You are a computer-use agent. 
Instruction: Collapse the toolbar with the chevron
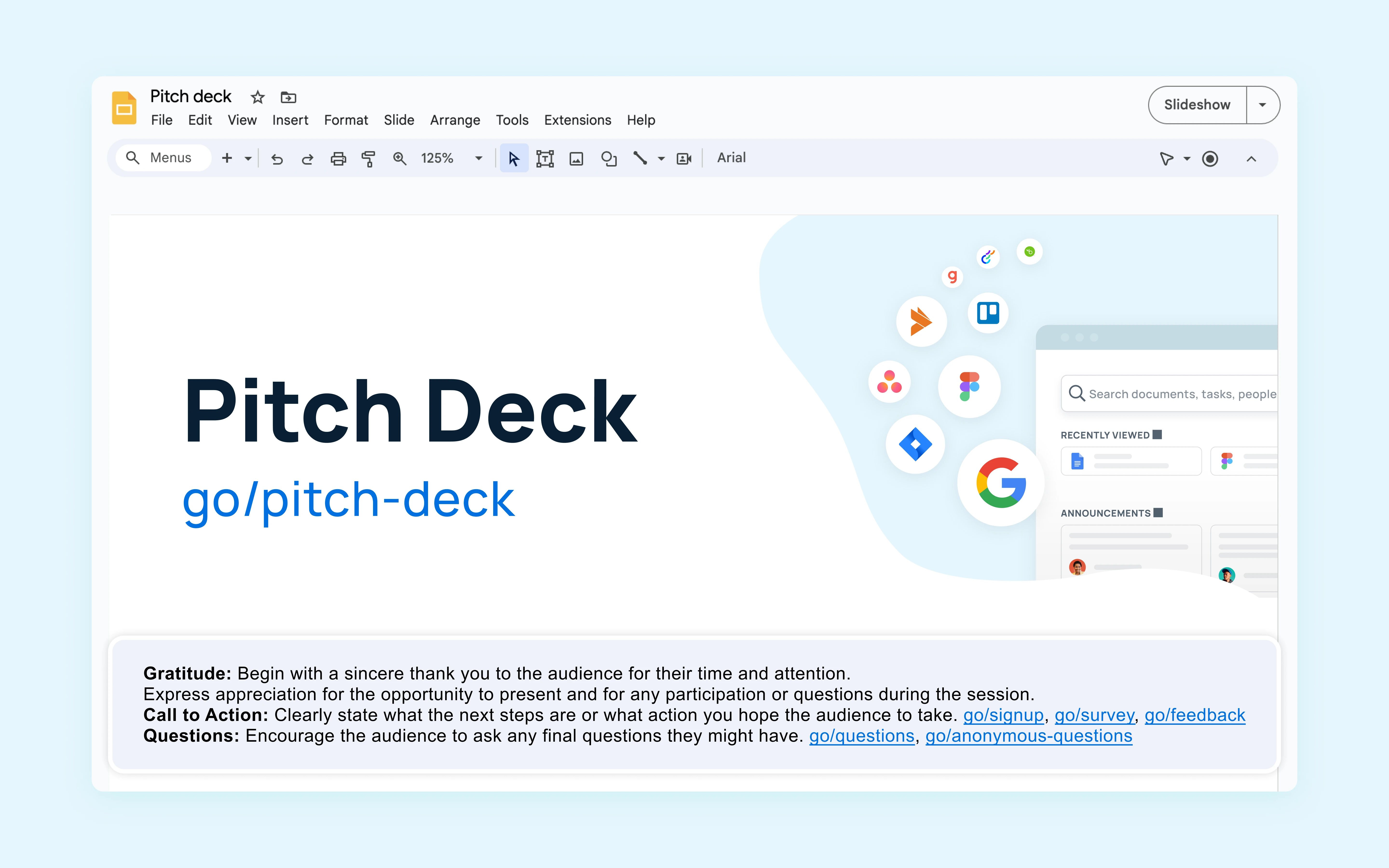[x=1252, y=158]
